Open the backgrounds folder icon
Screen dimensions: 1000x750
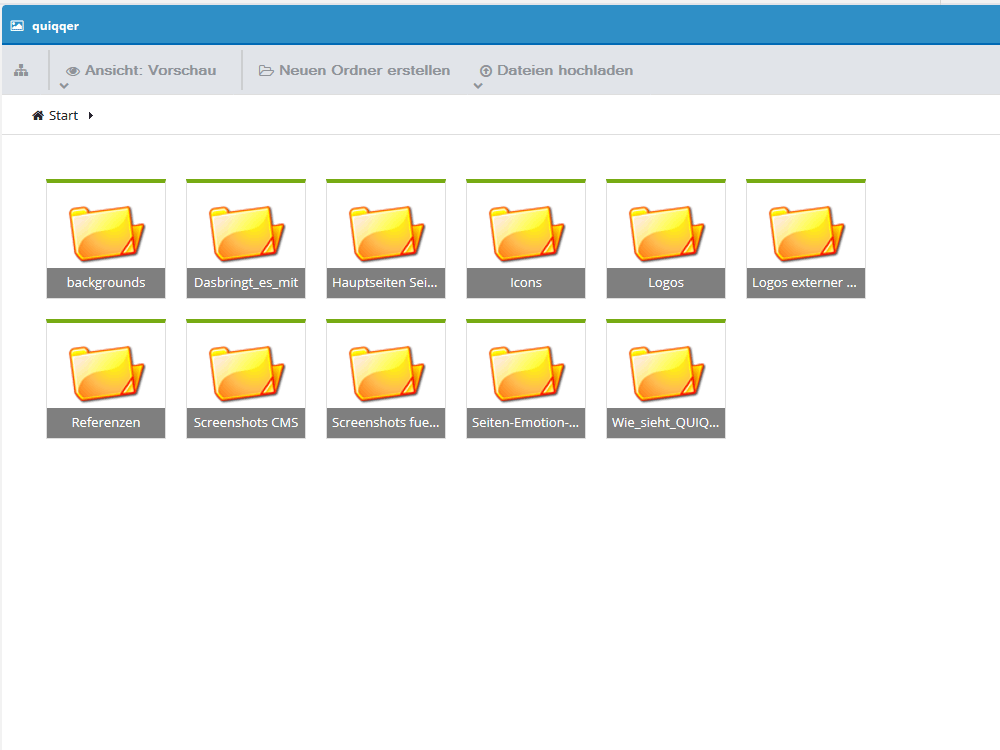click(107, 233)
